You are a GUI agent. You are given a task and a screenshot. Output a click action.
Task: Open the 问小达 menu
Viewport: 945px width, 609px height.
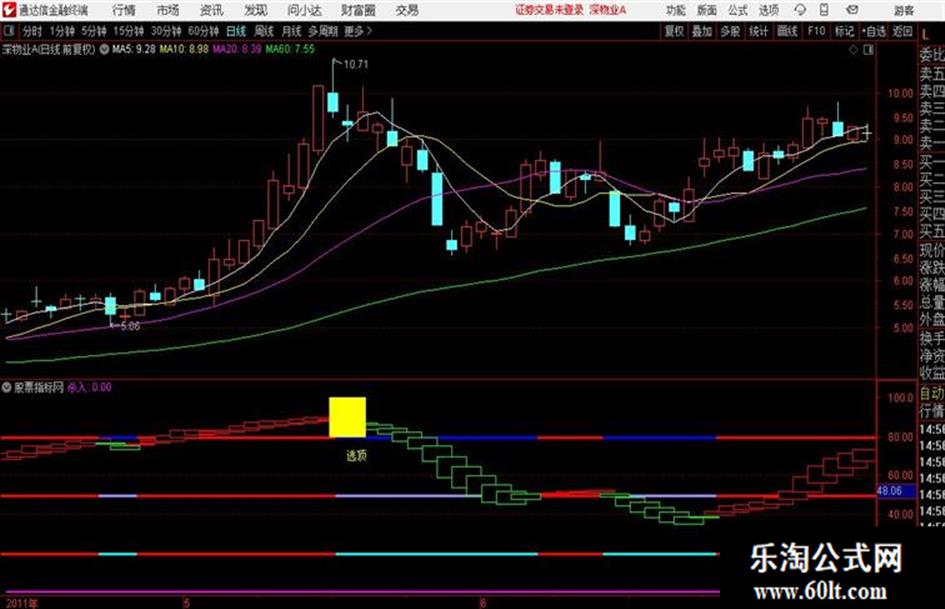(x=304, y=10)
